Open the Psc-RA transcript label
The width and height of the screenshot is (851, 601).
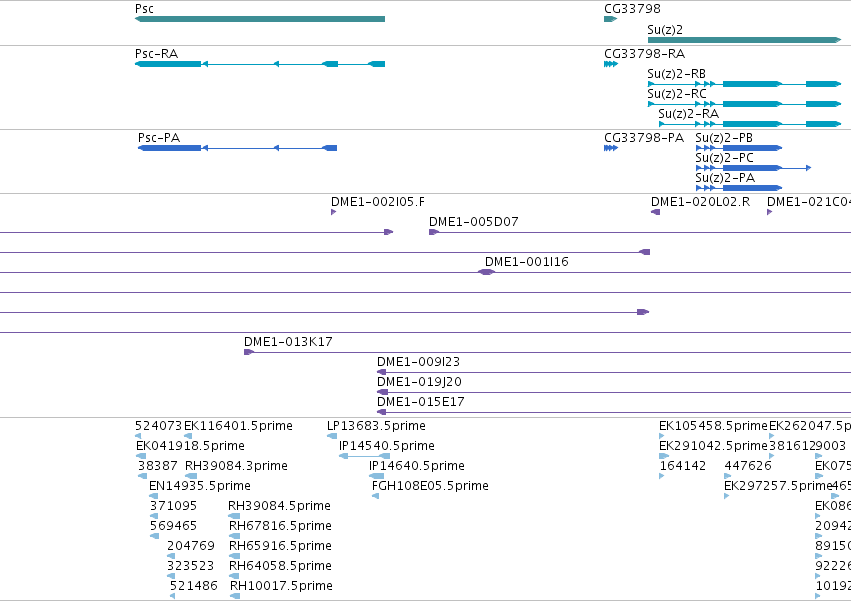[156, 54]
